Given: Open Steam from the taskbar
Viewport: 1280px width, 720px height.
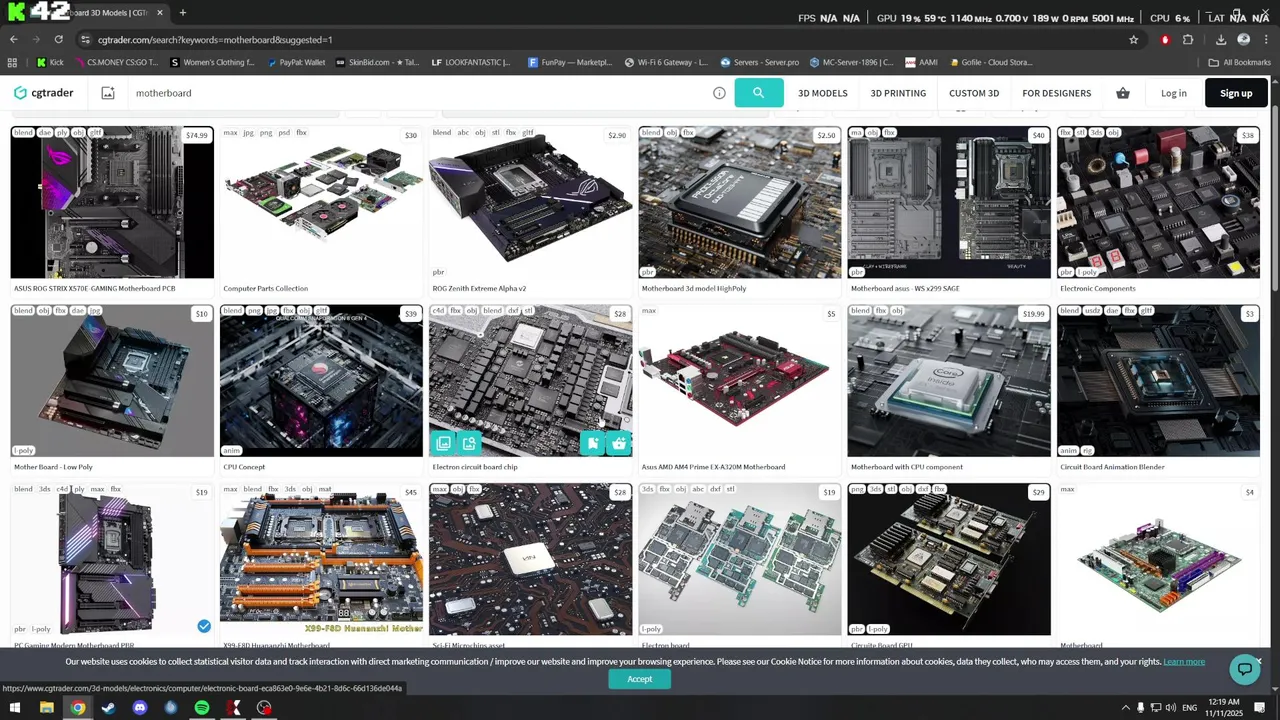Looking at the screenshot, I should (x=109, y=708).
